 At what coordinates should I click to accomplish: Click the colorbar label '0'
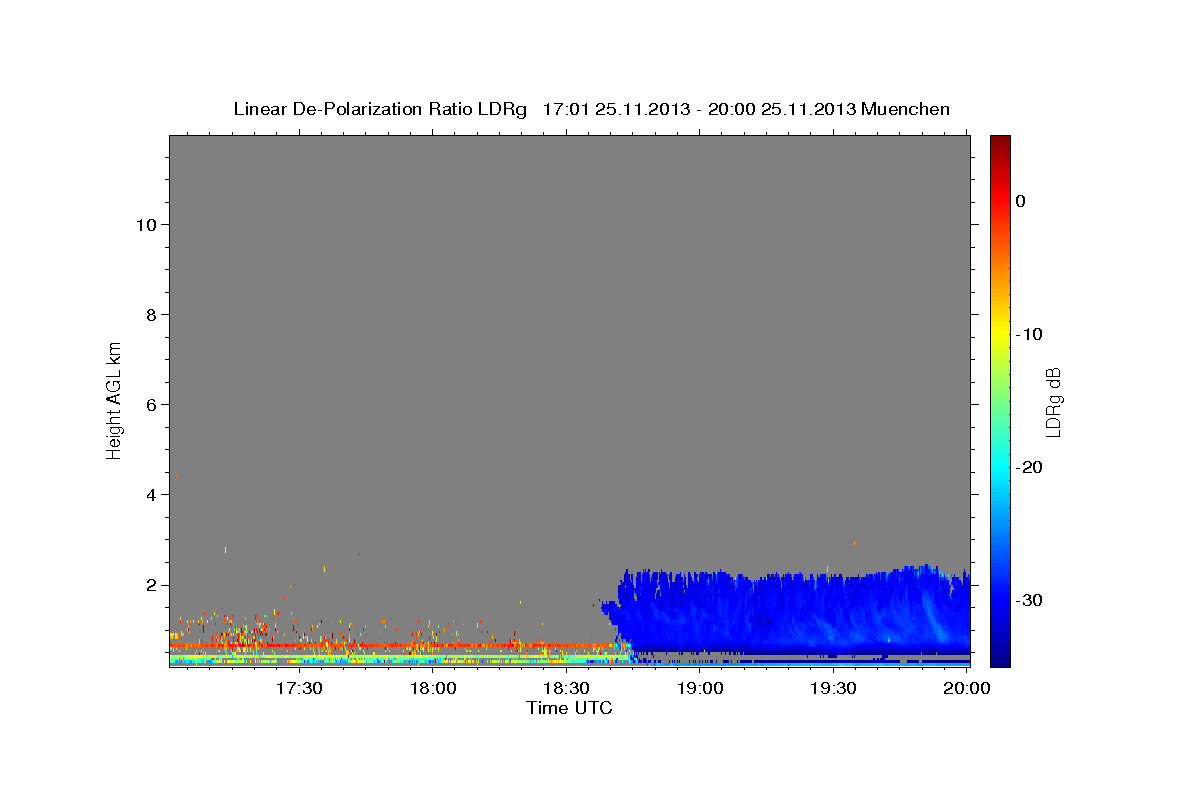coord(1021,201)
